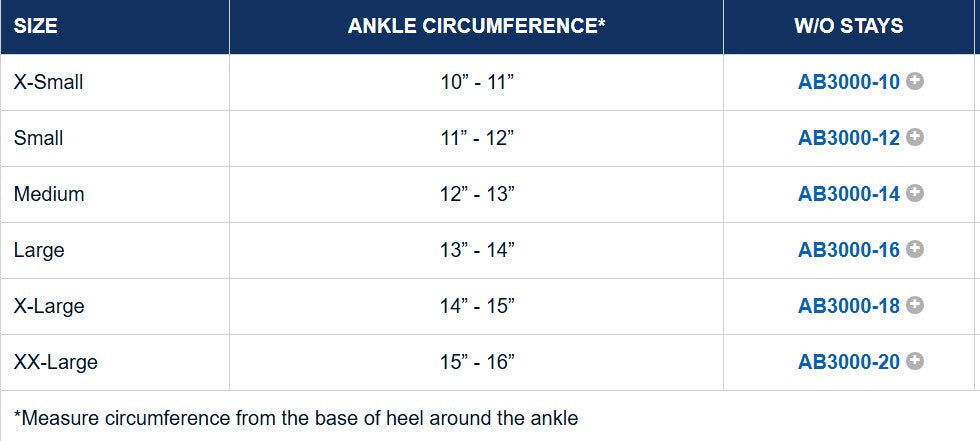Click the SIZE column header
980x441 pixels.
tap(36, 27)
